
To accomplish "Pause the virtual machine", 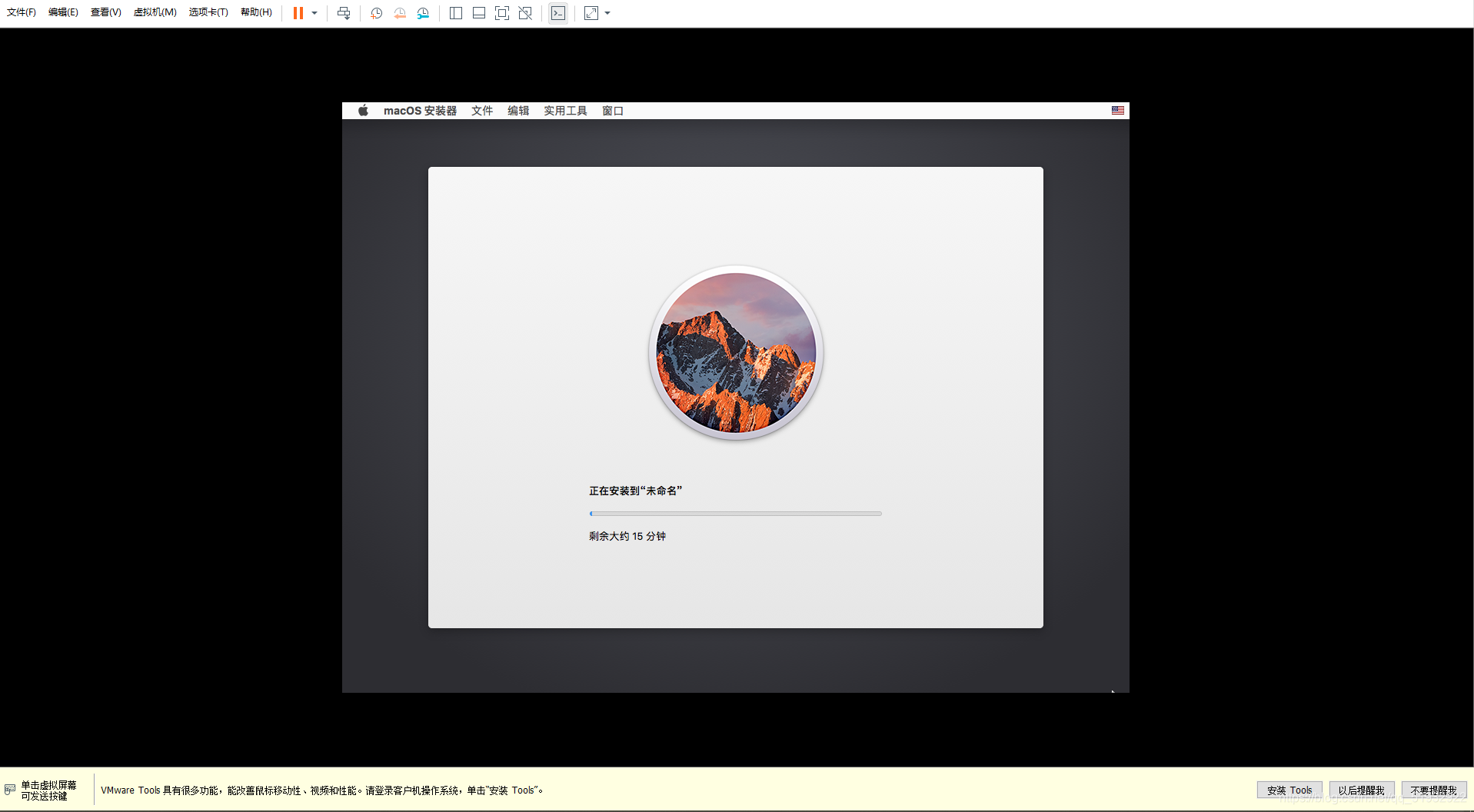I will point(298,13).
